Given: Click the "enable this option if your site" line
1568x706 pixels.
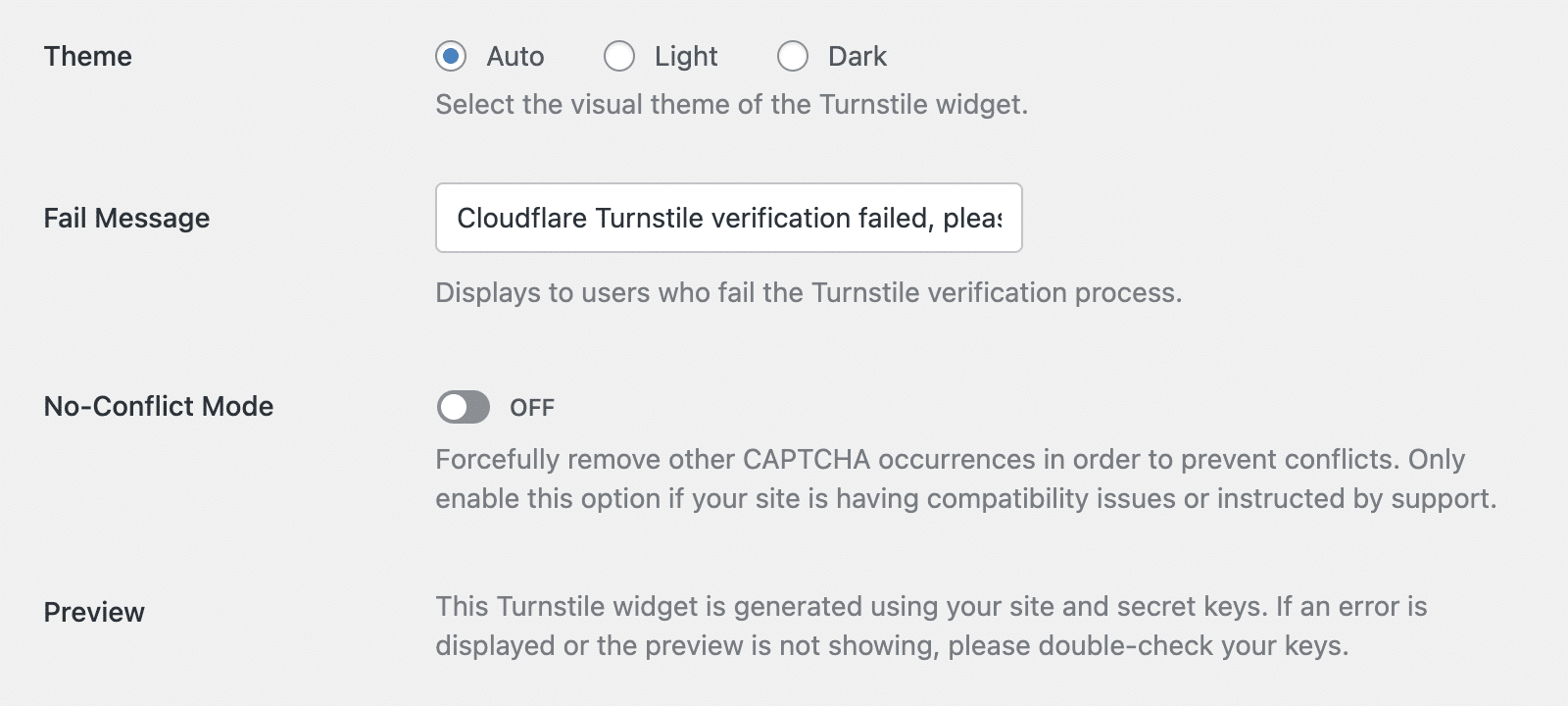Looking at the screenshot, I should pyautogui.click(x=965, y=499).
